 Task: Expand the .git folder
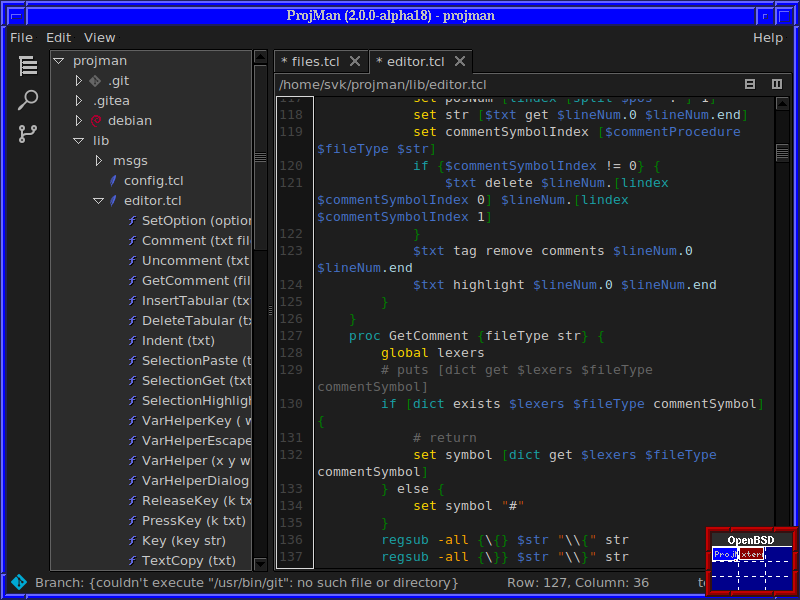(79, 80)
